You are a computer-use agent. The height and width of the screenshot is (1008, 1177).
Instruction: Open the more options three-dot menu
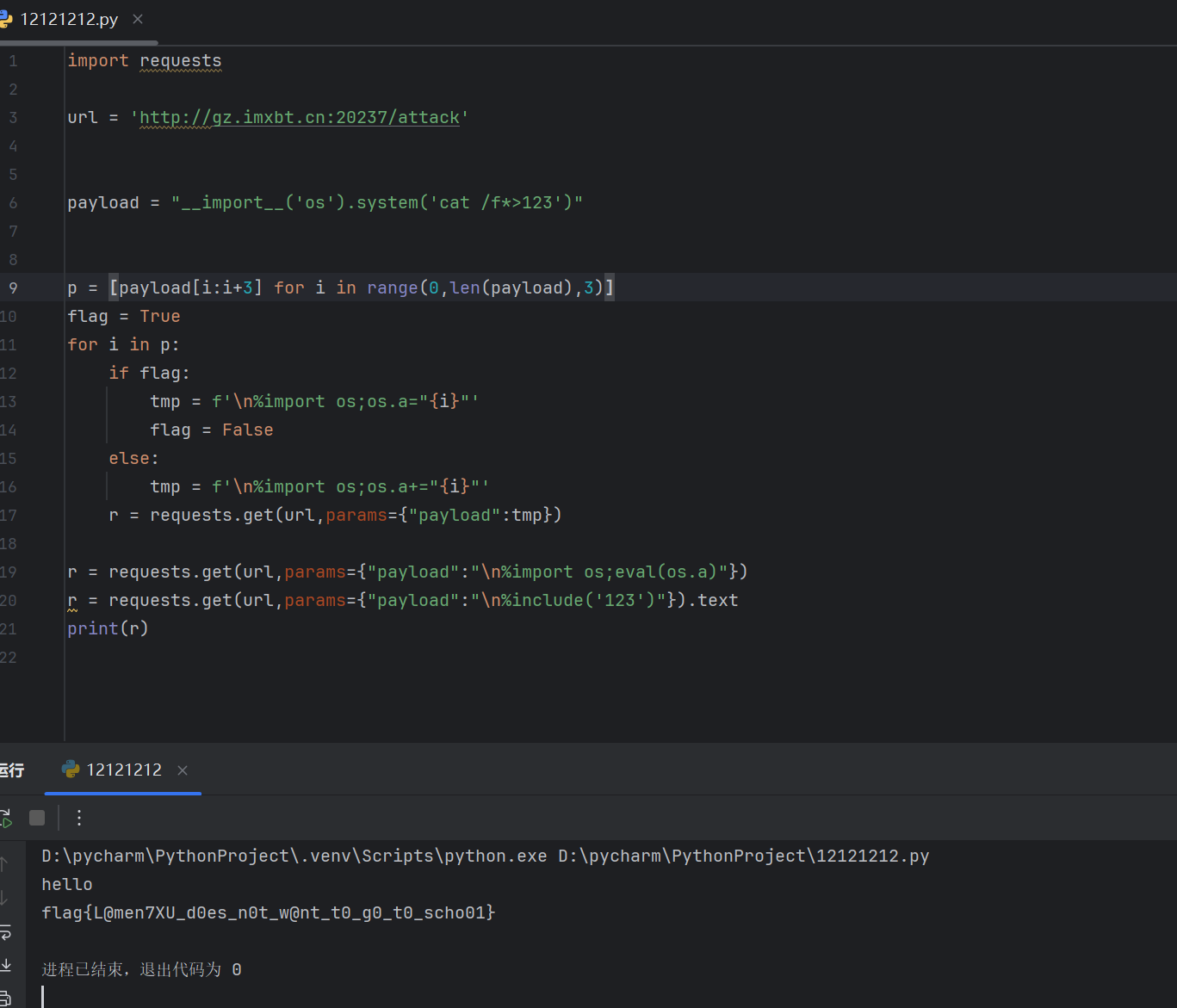coord(79,818)
